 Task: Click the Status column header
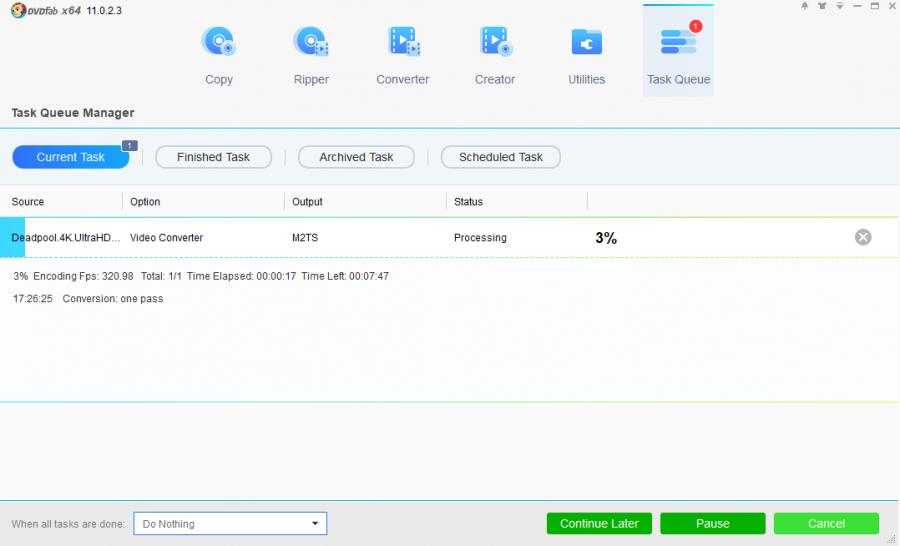click(468, 202)
